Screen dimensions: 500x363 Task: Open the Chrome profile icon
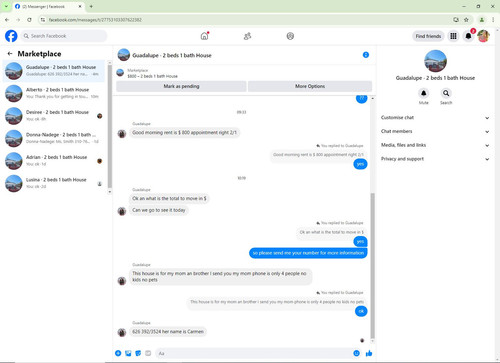482,20
